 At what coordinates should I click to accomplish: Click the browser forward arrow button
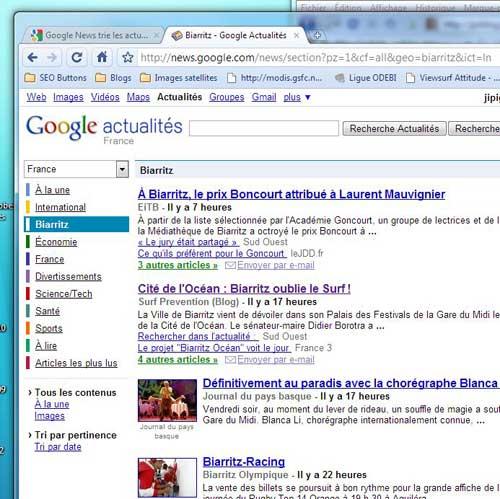click(52, 58)
